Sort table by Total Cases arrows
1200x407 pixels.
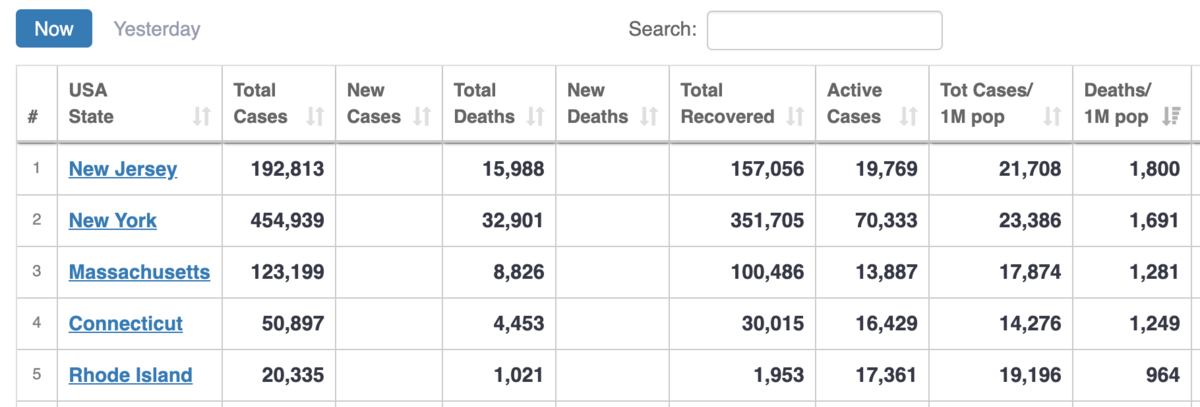(316, 117)
